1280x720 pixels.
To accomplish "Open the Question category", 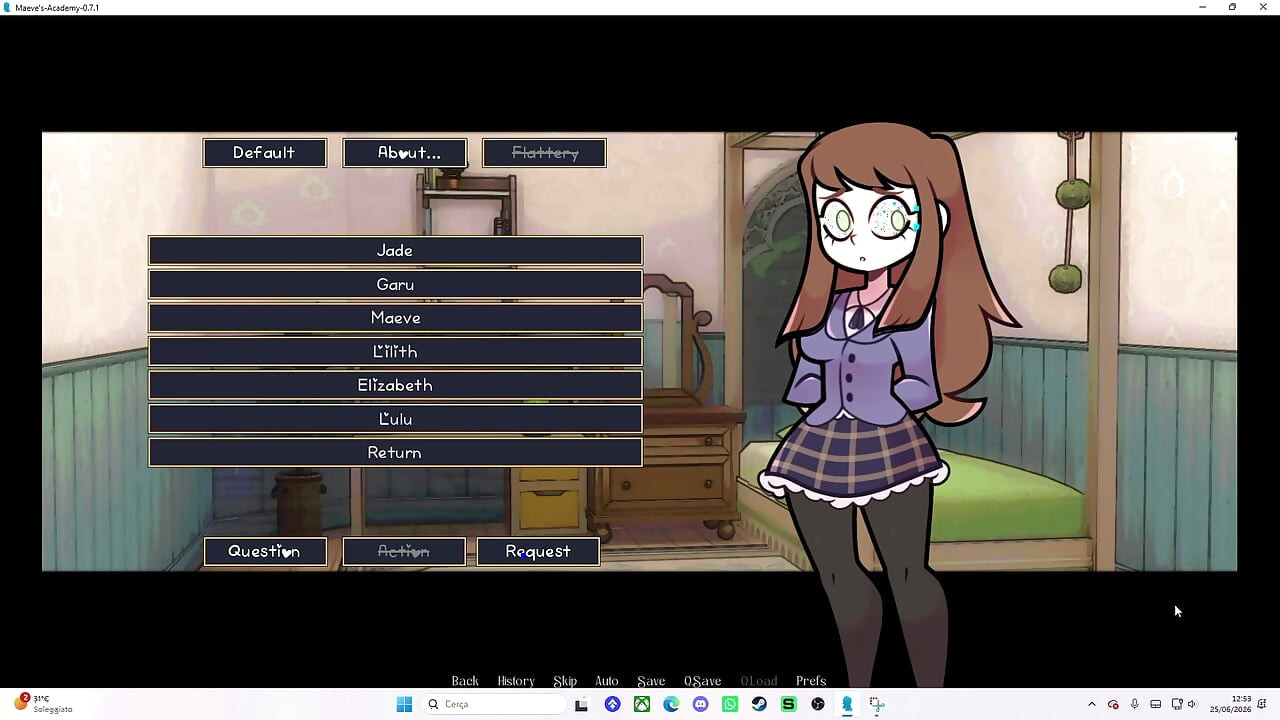I will pos(265,551).
